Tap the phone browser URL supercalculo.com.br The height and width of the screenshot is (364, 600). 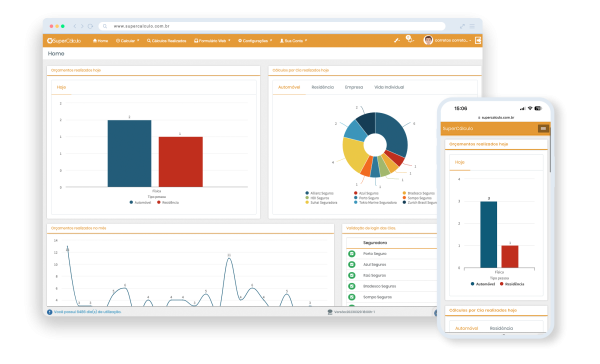tap(496, 118)
